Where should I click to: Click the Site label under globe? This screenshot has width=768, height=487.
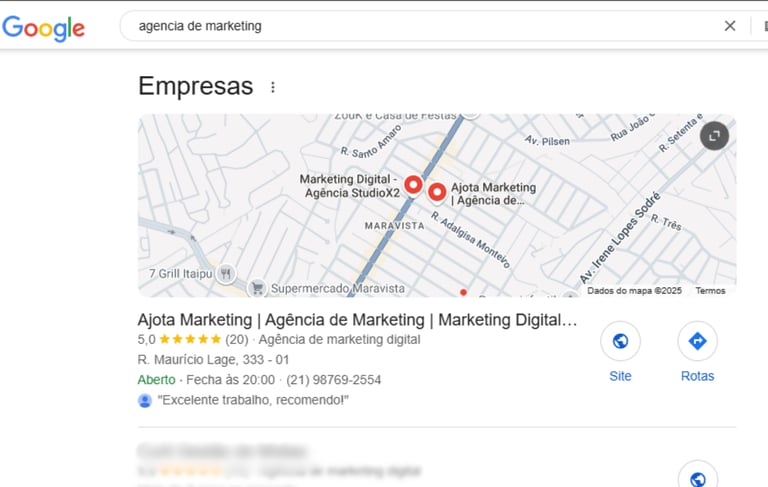point(620,376)
